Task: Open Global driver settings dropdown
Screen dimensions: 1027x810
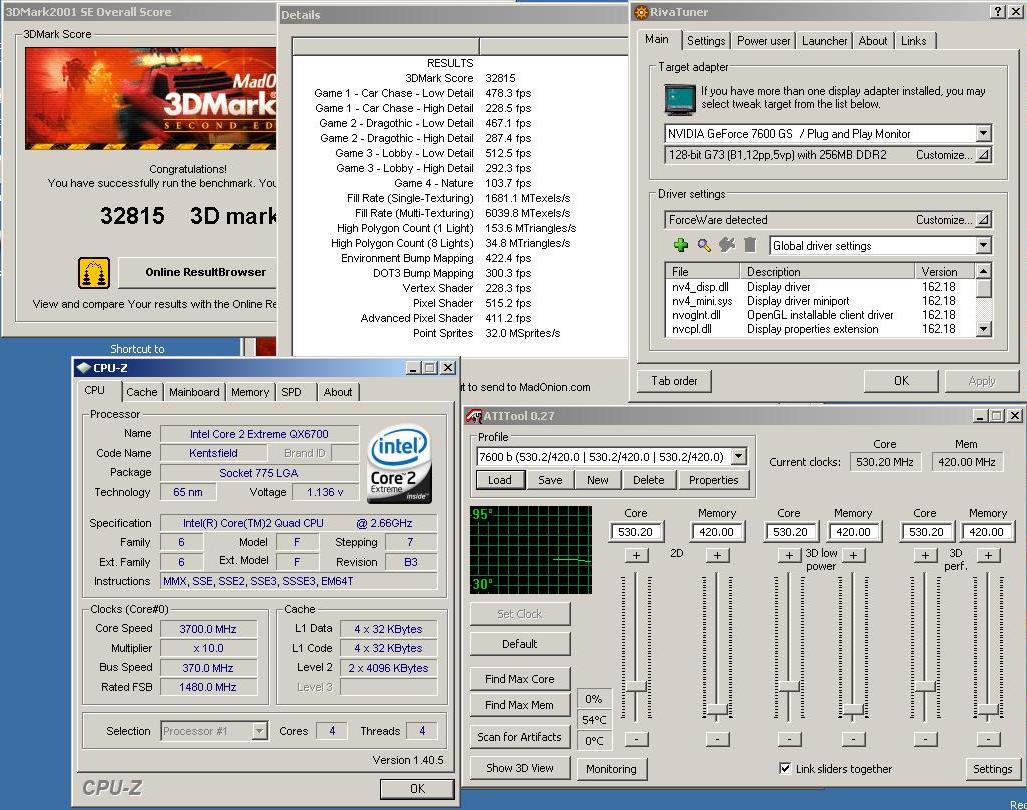Action: tap(983, 246)
